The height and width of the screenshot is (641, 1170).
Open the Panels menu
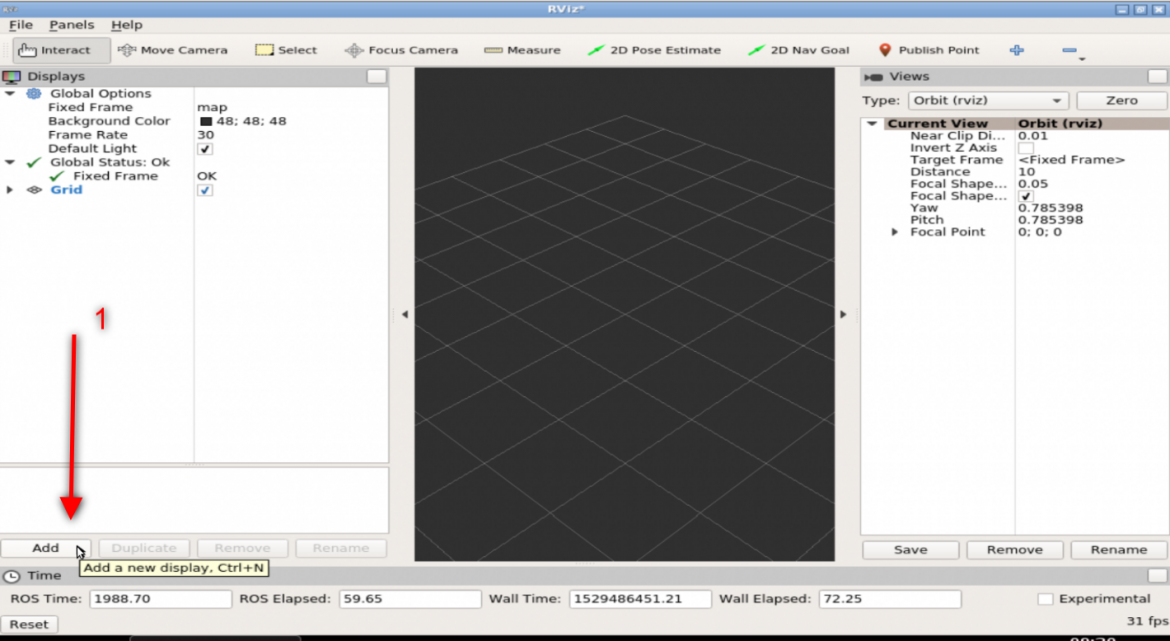point(72,25)
